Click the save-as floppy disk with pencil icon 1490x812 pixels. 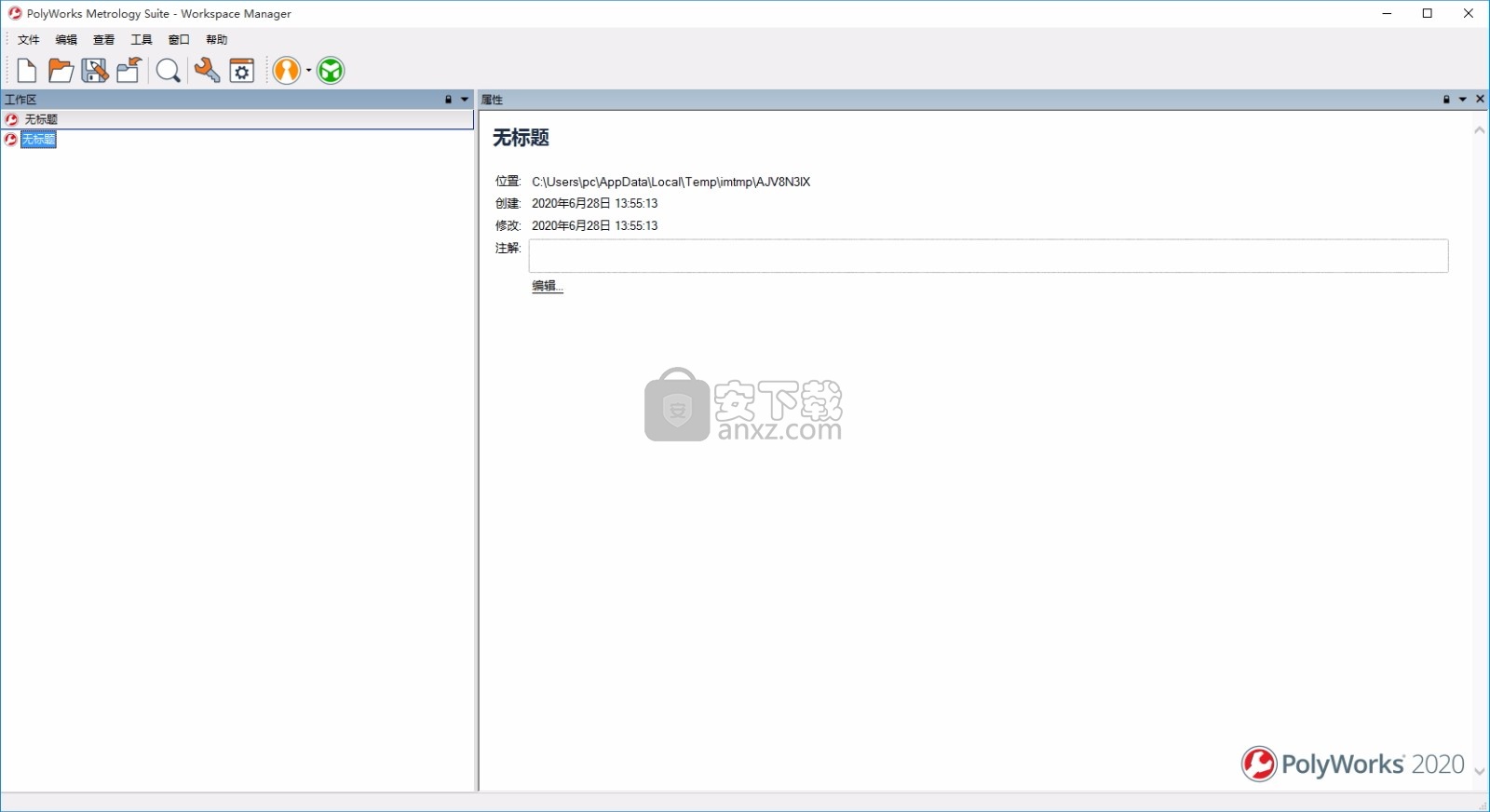(94, 71)
